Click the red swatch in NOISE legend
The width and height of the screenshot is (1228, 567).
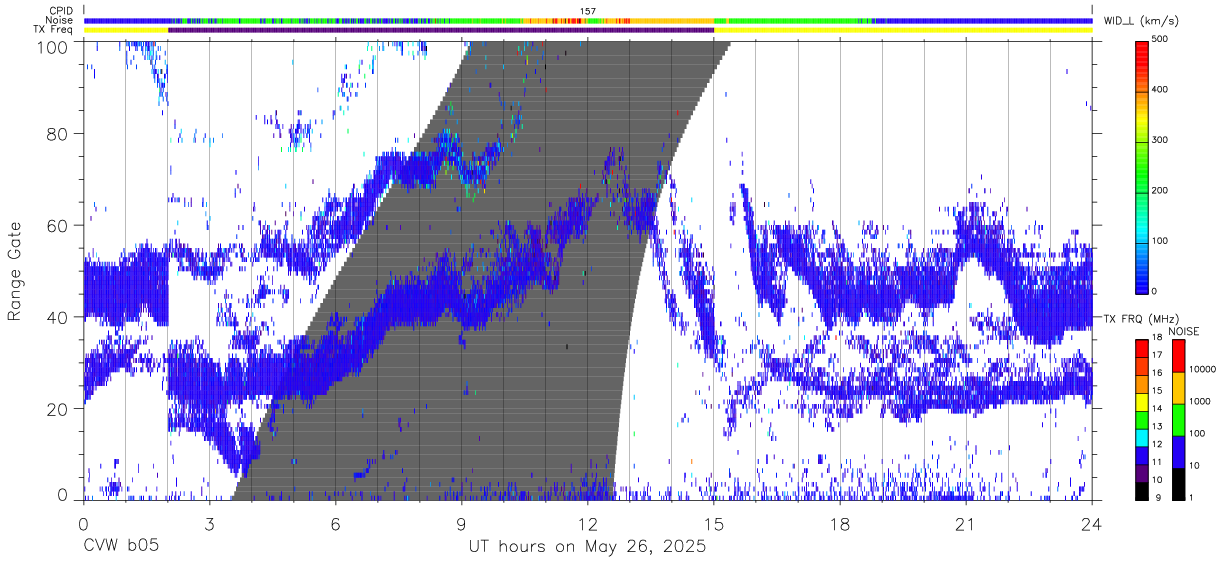point(1178,356)
